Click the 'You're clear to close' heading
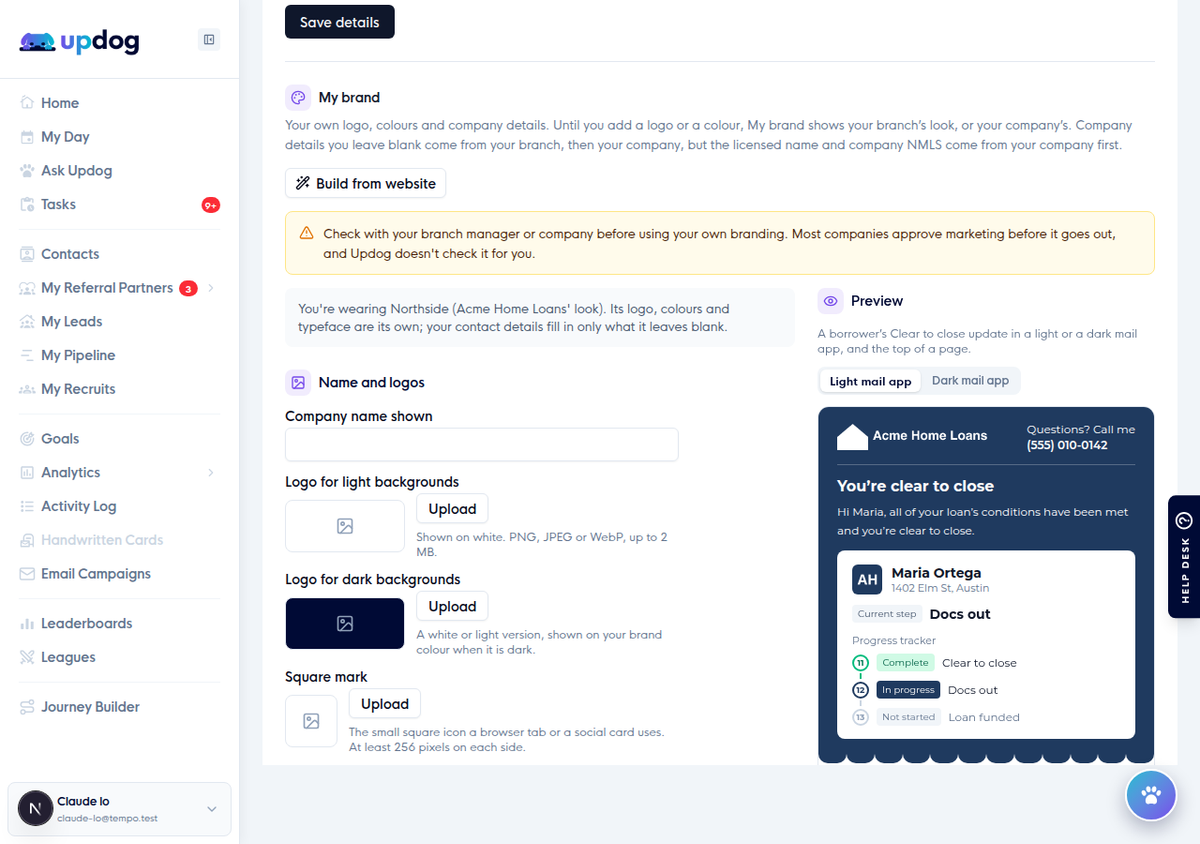1200x844 pixels. [915, 486]
